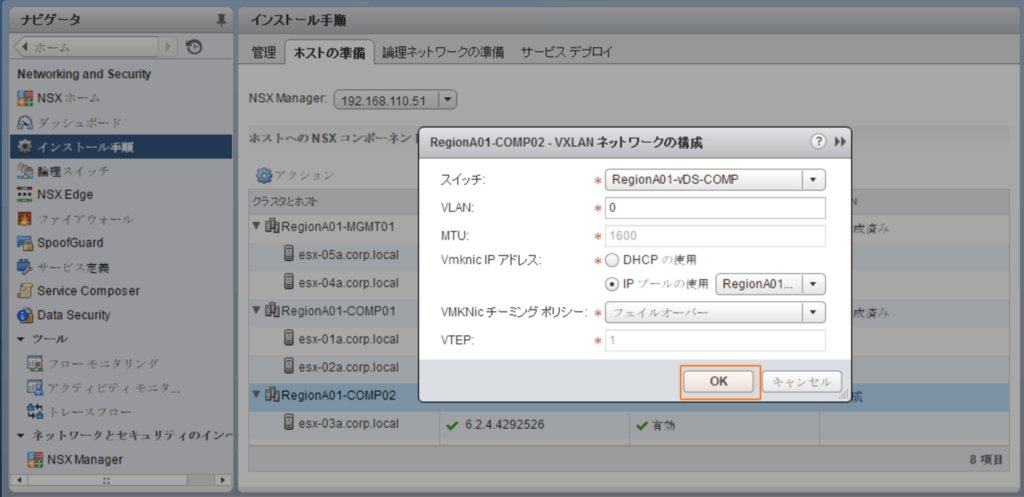Open フローモニタリング tool

pyautogui.click(x=93, y=363)
